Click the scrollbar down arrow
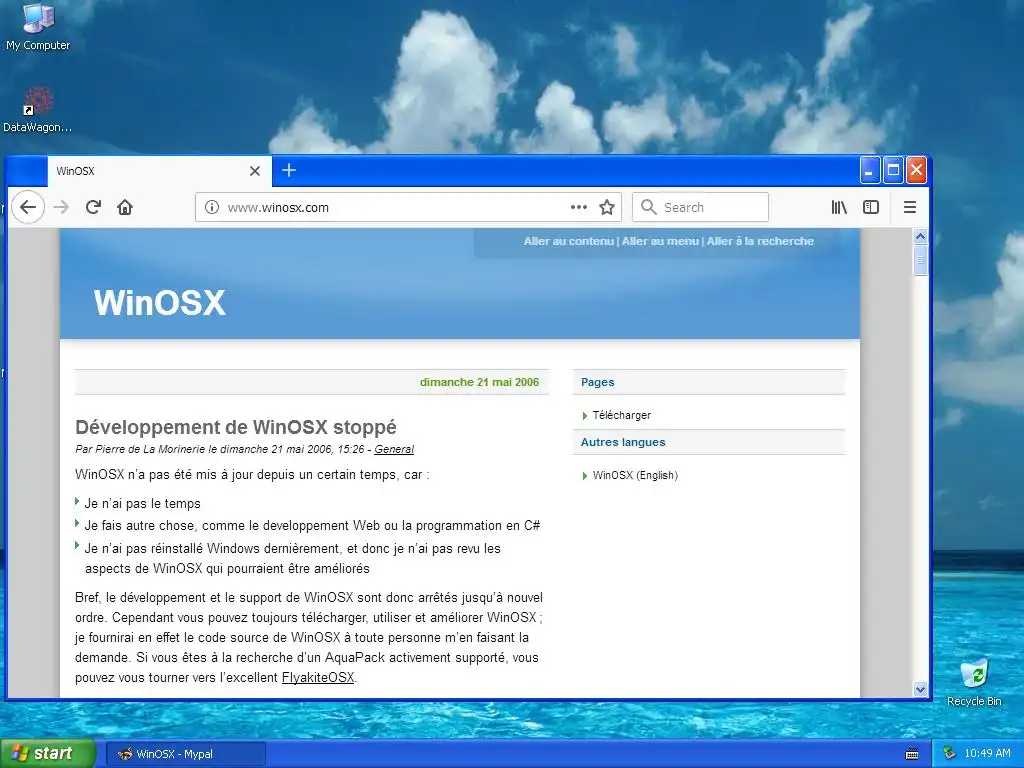 tap(920, 689)
